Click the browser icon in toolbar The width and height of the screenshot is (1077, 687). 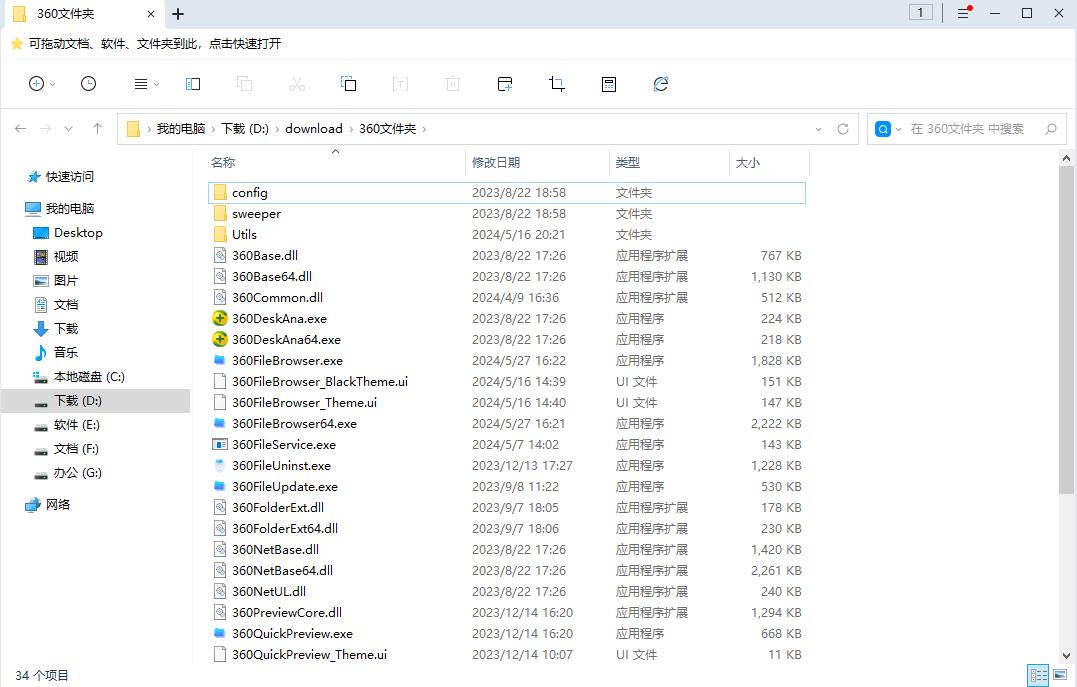[661, 84]
